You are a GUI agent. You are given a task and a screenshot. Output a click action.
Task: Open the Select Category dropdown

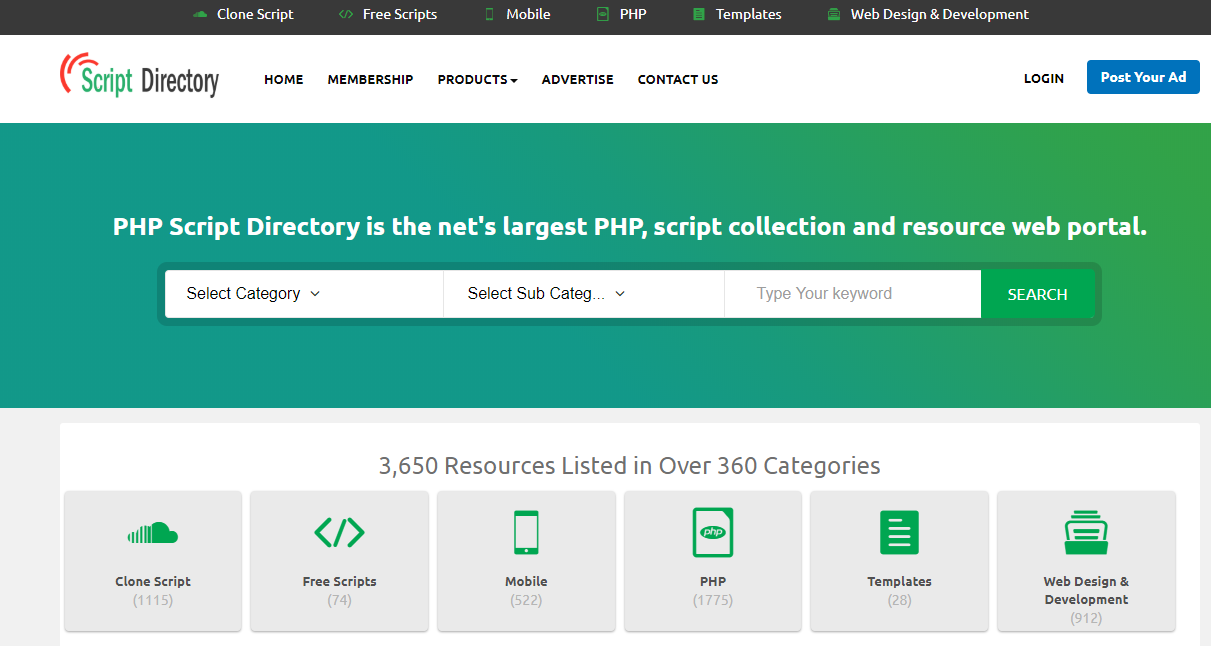(252, 293)
